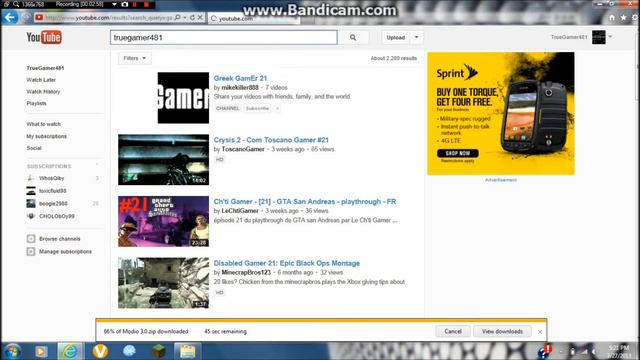Open Social feed in sidebar

(x=34, y=148)
